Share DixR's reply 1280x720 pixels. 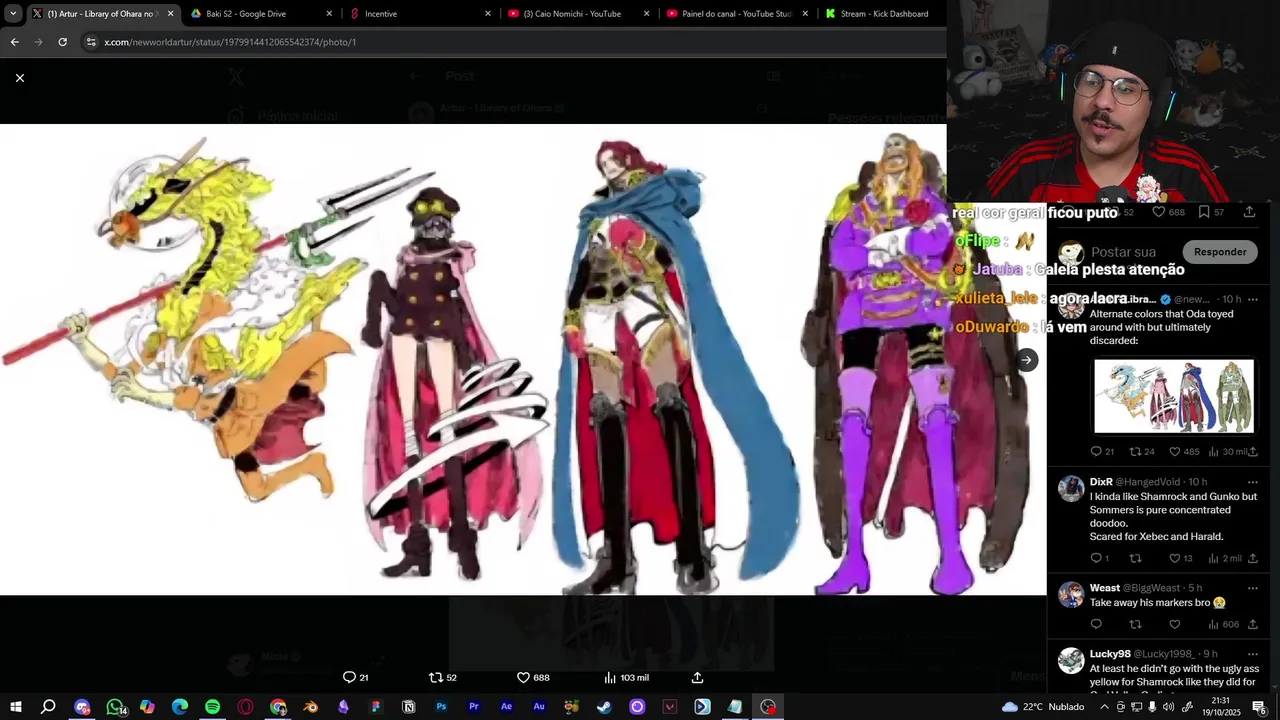(x=1252, y=558)
